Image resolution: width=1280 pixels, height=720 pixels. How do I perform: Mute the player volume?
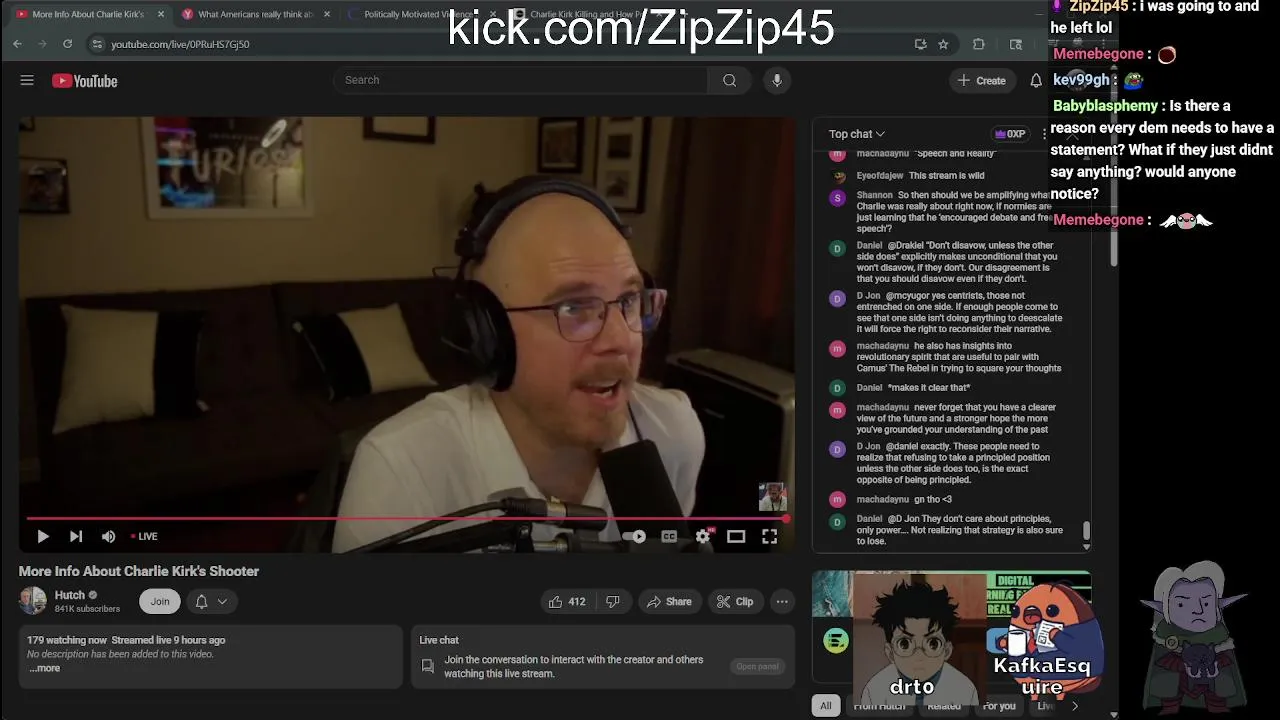pos(108,536)
